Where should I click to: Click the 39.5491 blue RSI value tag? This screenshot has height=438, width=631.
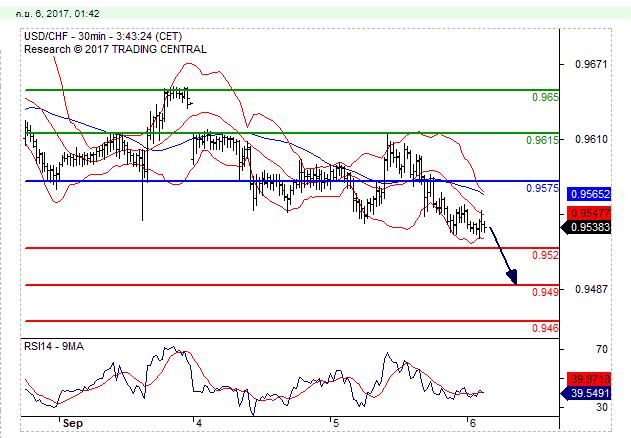[586, 393]
